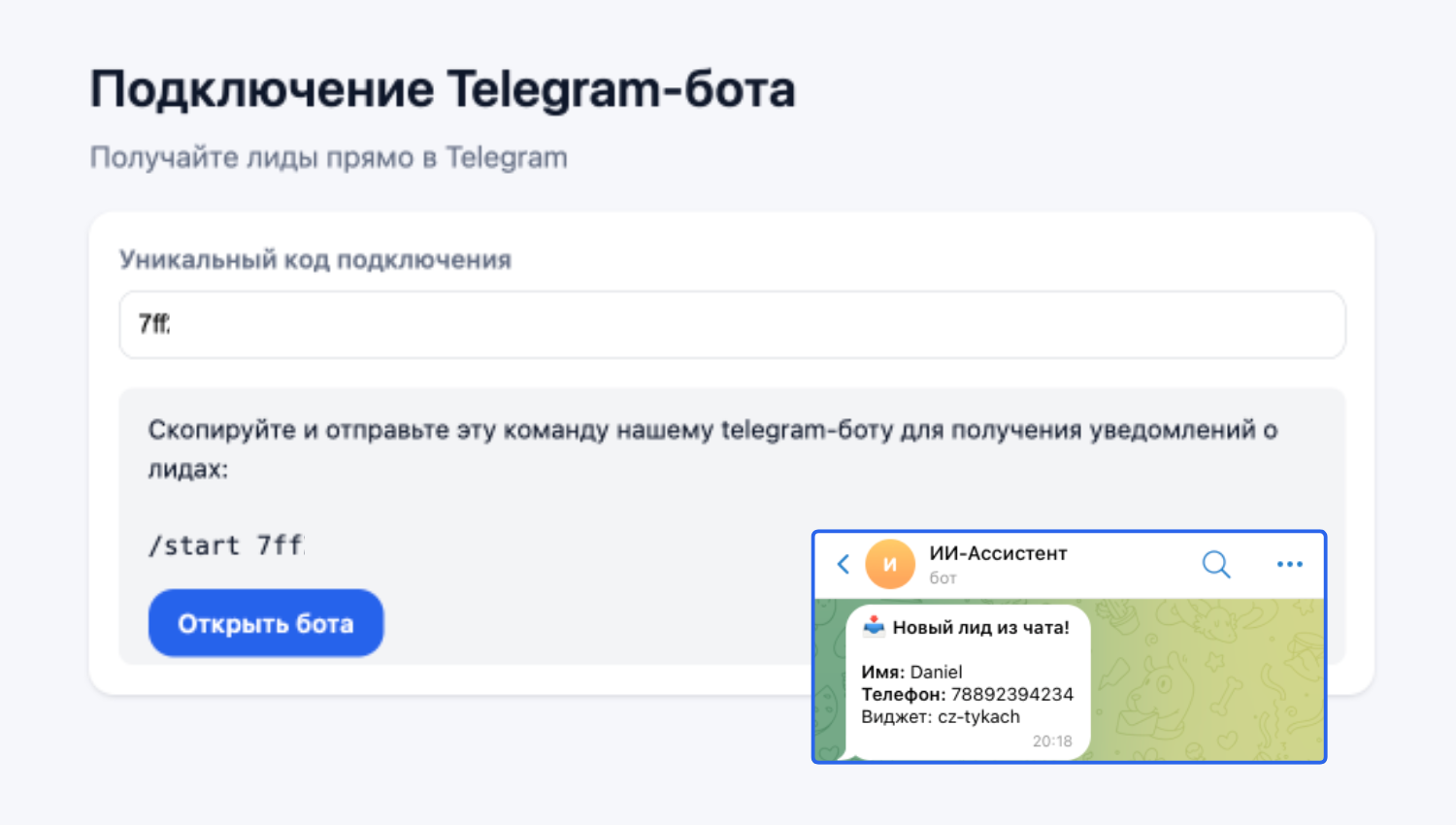Click the phone number 78892394234

pos(1011,694)
